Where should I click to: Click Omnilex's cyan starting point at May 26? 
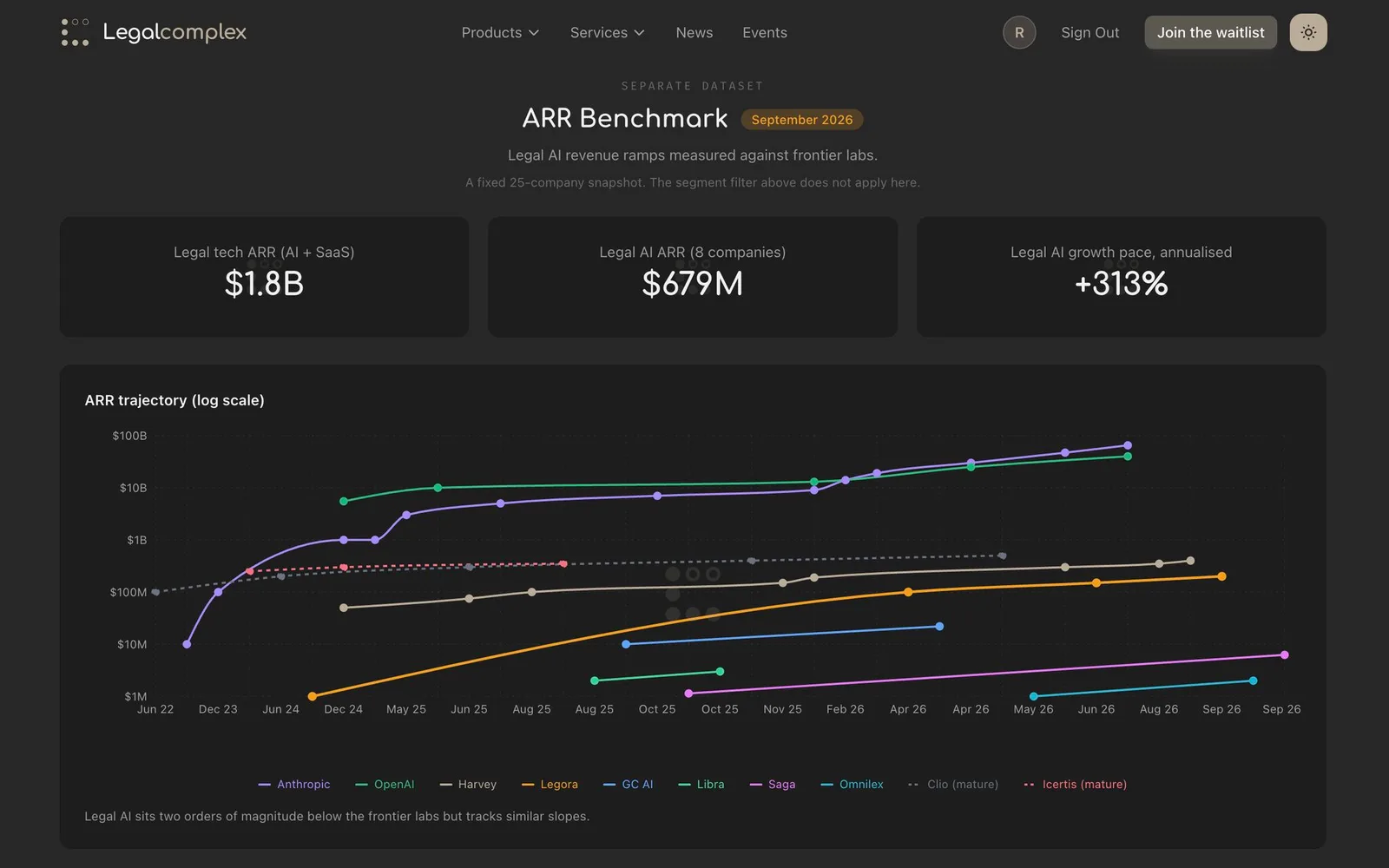1033,696
